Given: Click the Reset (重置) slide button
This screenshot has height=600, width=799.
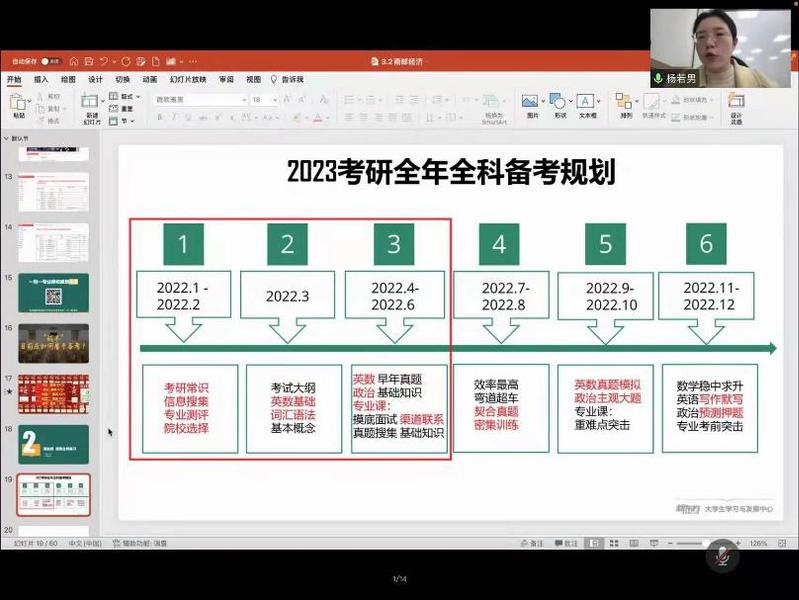Looking at the screenshot, I should pos(126,108).
